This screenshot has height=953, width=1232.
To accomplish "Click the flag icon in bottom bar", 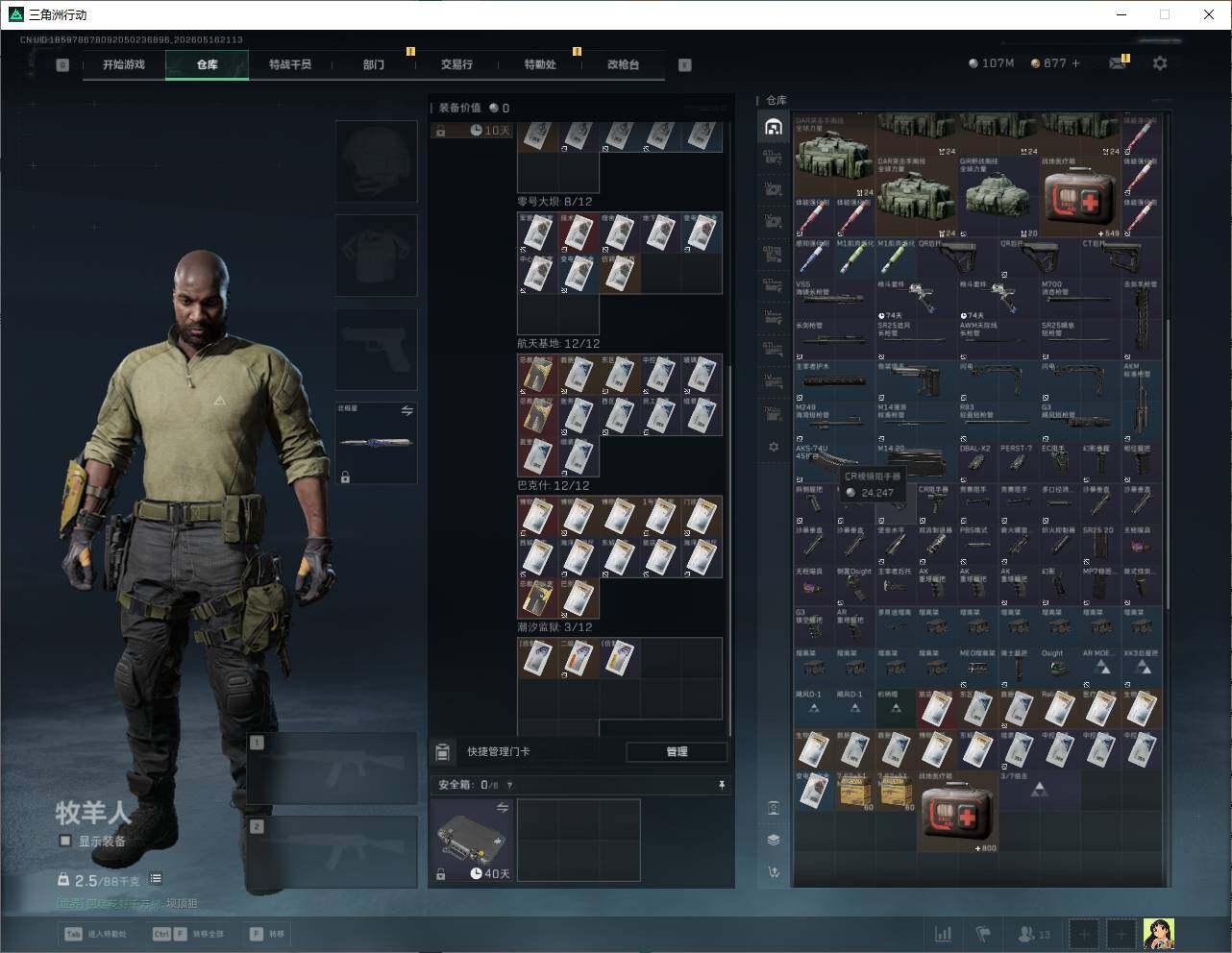I will click(x=983, y=933).
